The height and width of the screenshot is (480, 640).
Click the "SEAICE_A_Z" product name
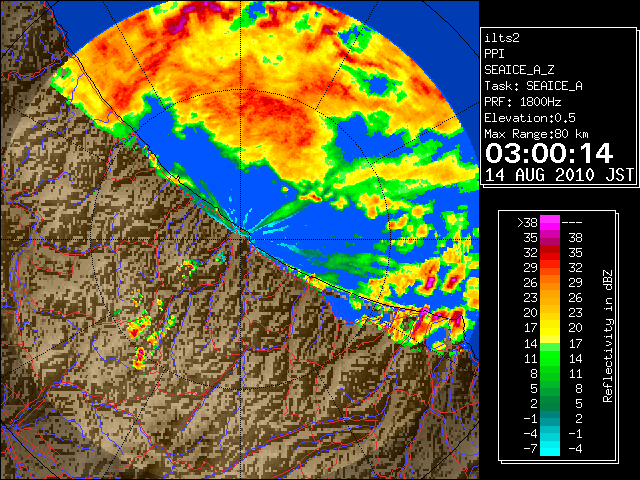point(519,70)
